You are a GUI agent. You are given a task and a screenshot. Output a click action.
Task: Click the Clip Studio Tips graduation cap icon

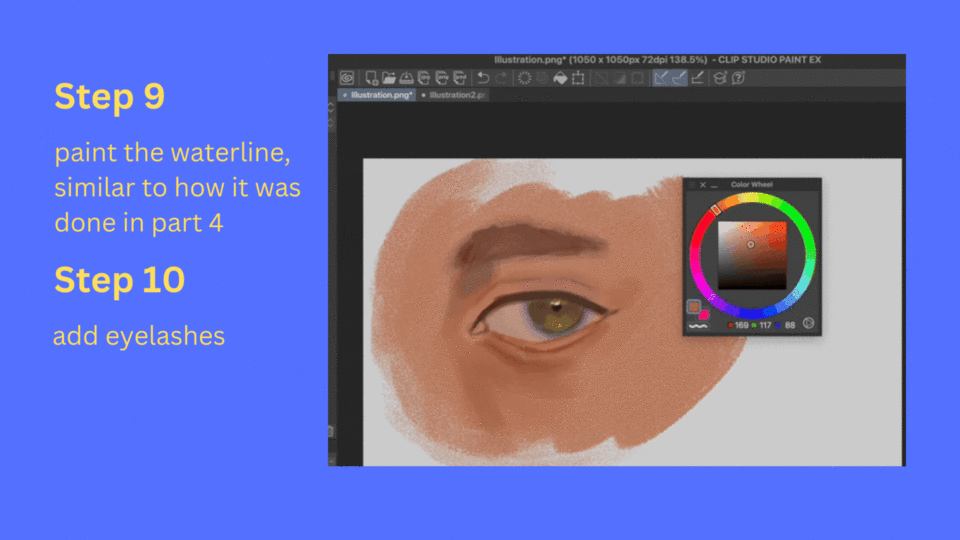(x=720, y=78)
